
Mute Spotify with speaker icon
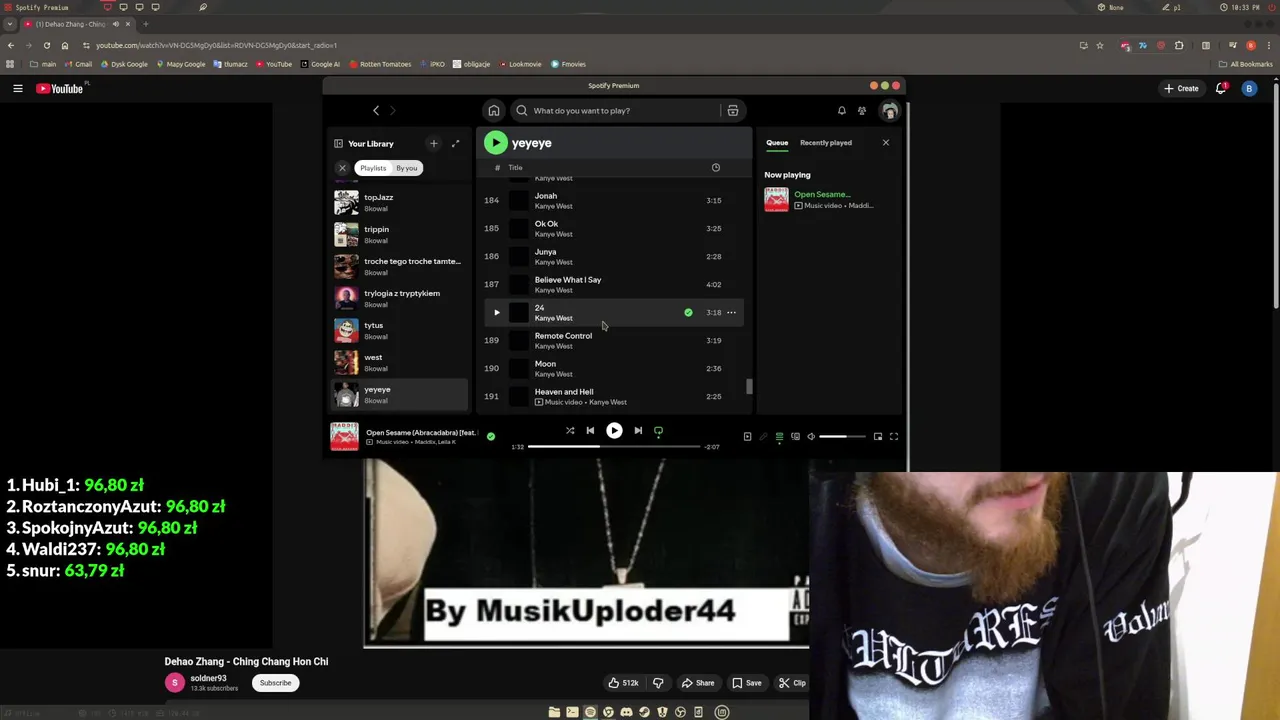pos(811,437)
